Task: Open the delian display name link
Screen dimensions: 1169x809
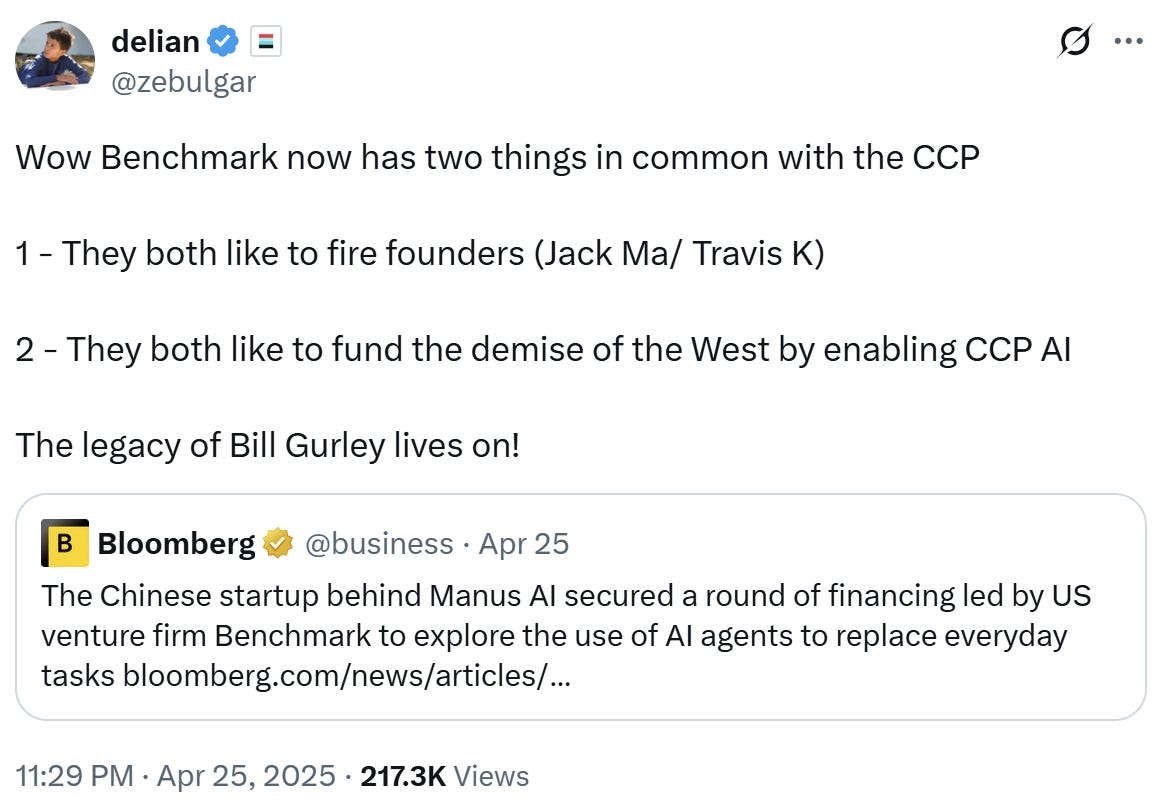Action: point(155,41)
